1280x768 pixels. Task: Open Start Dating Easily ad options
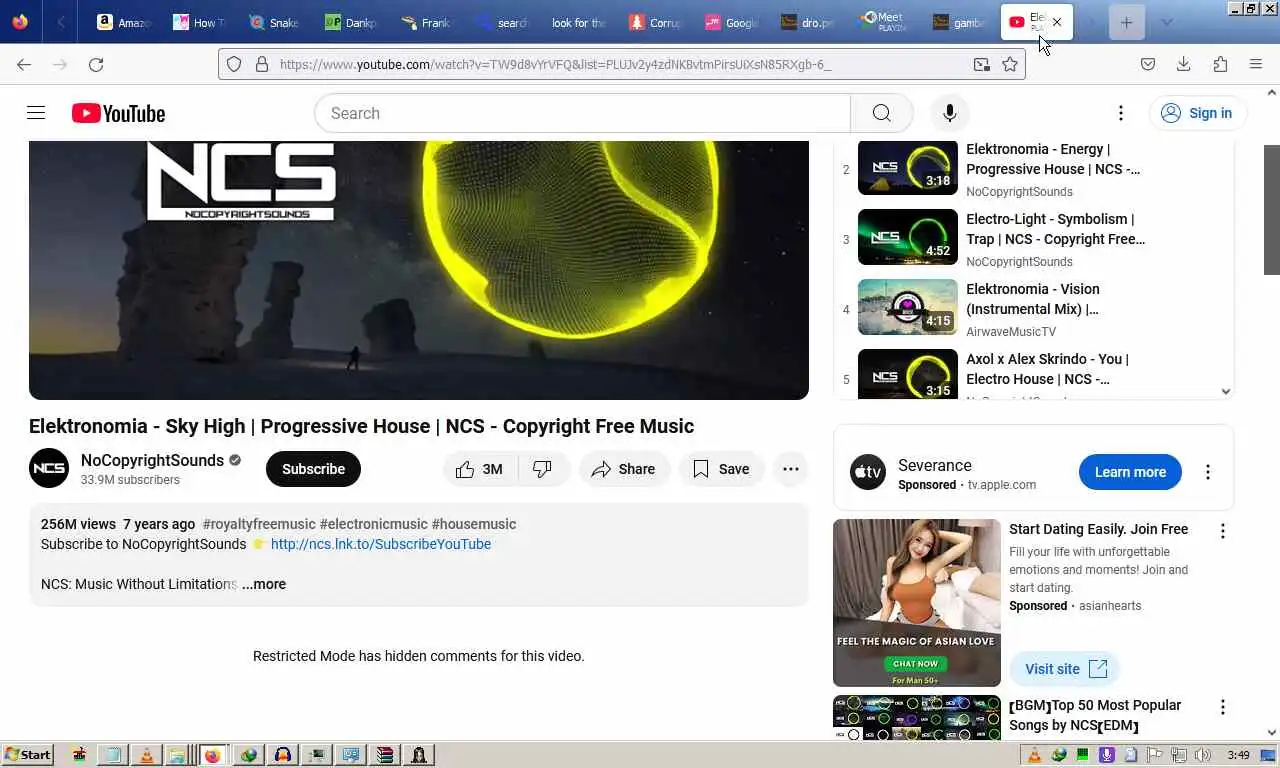click(1222, 531)
